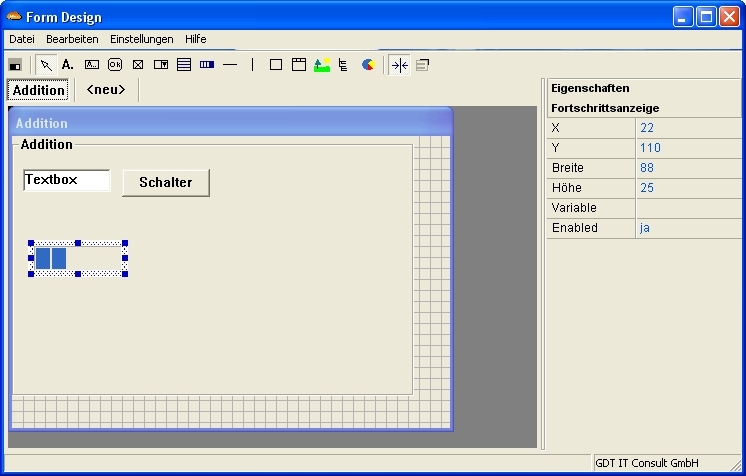Toggle the snap alignment button
This screenshot has height=476, width=746.
(399, 65)
